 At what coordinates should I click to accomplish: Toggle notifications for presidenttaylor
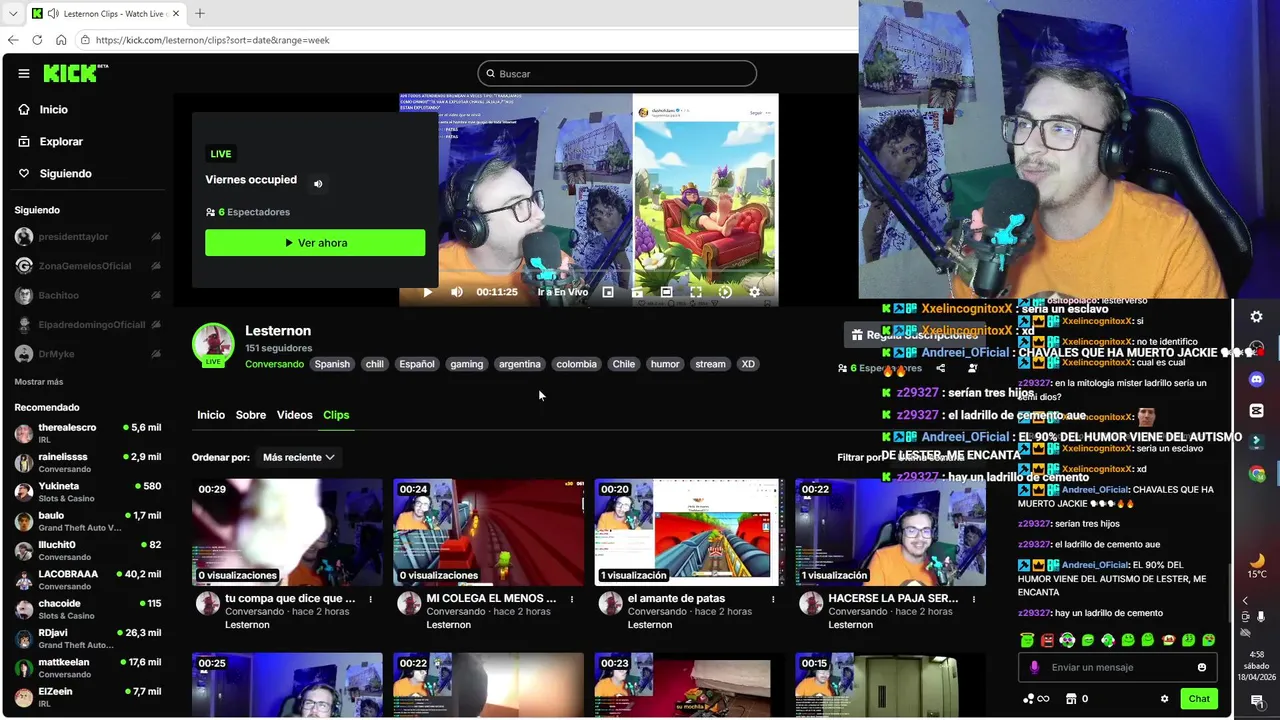coord(156,237)
